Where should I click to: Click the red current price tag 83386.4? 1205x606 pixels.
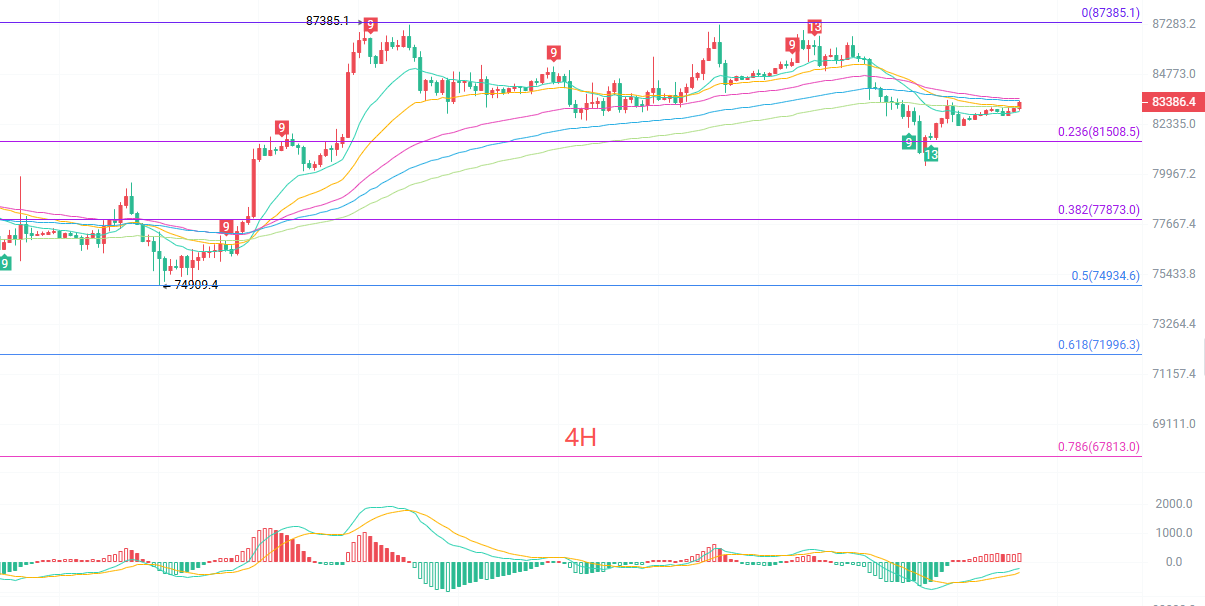click(1175, 102)
